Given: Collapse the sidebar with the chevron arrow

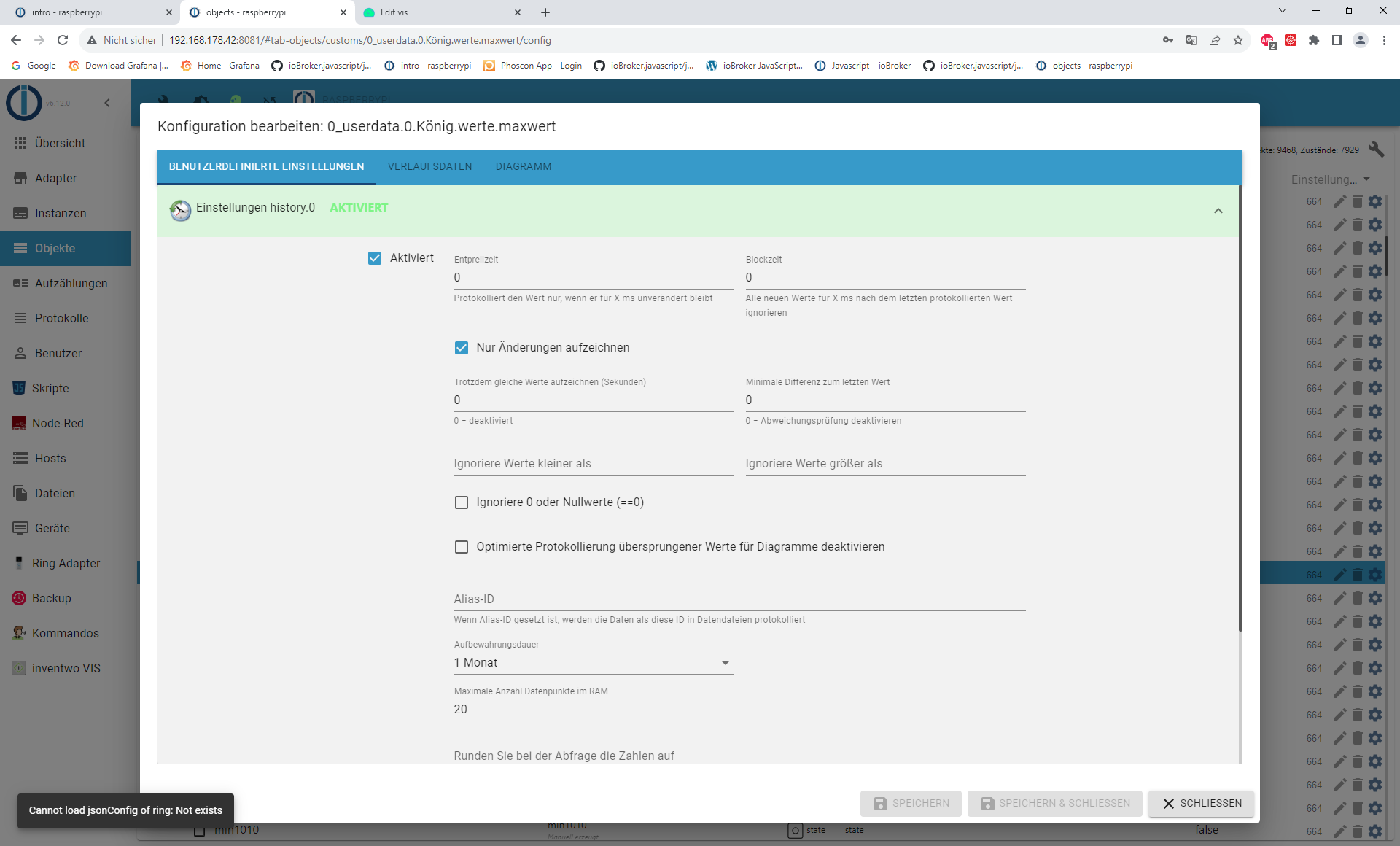Looking at the screenshot, I should (107, 103).
